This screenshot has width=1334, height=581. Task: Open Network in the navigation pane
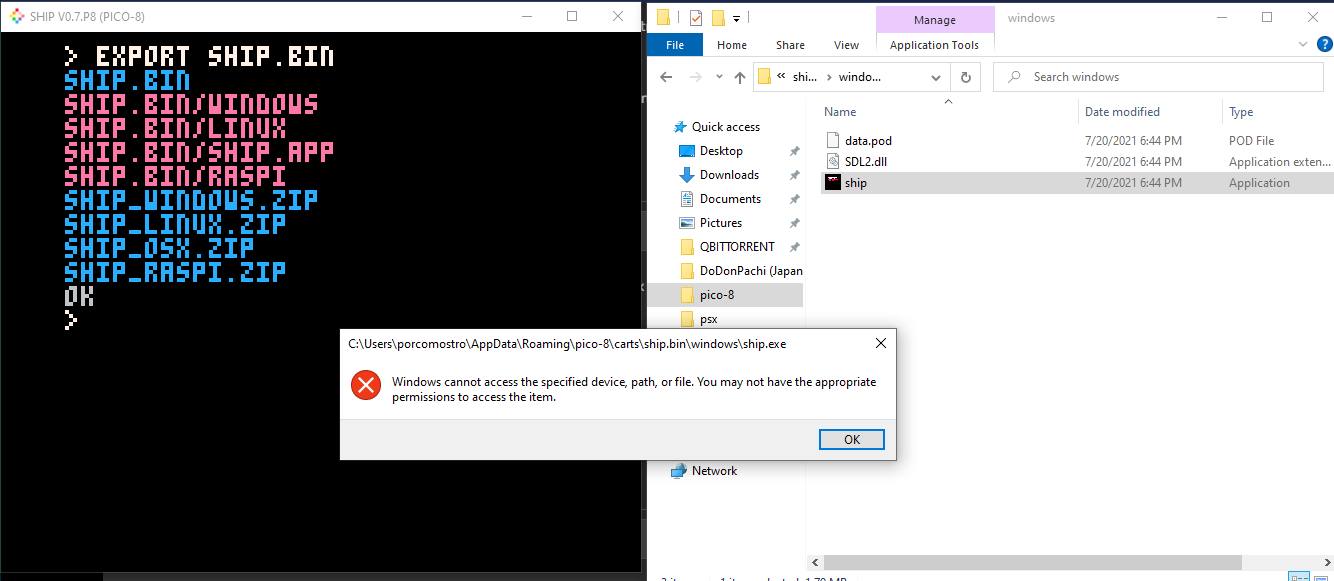714,471
